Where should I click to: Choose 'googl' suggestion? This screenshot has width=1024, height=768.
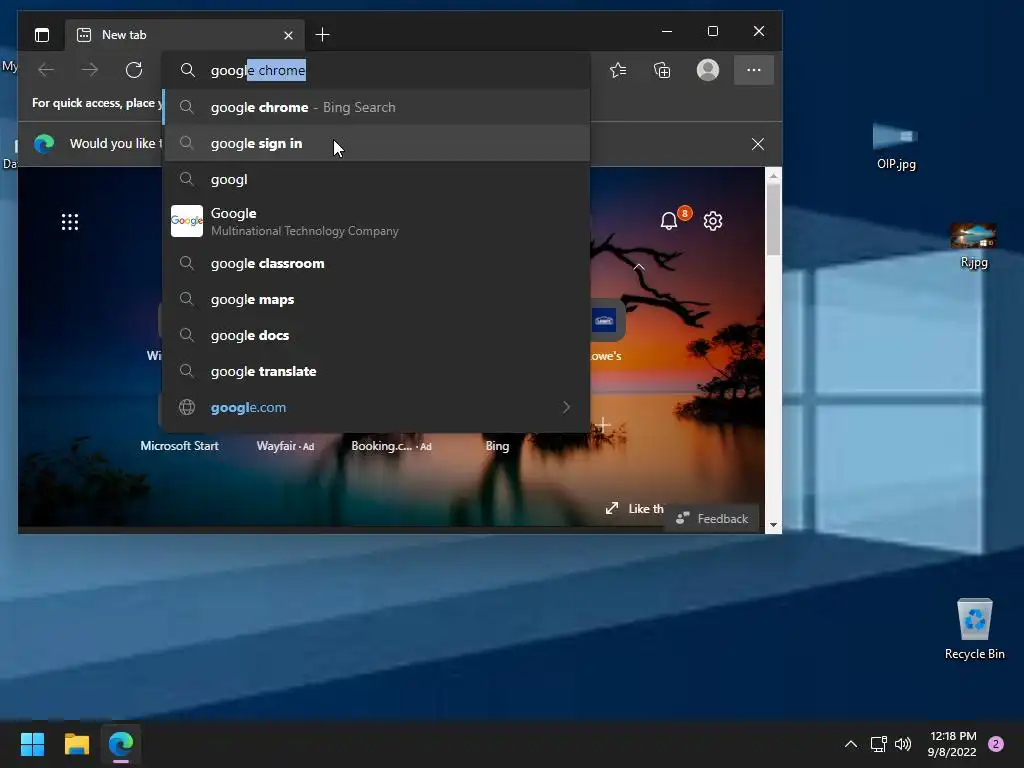(x=376, y=179)
